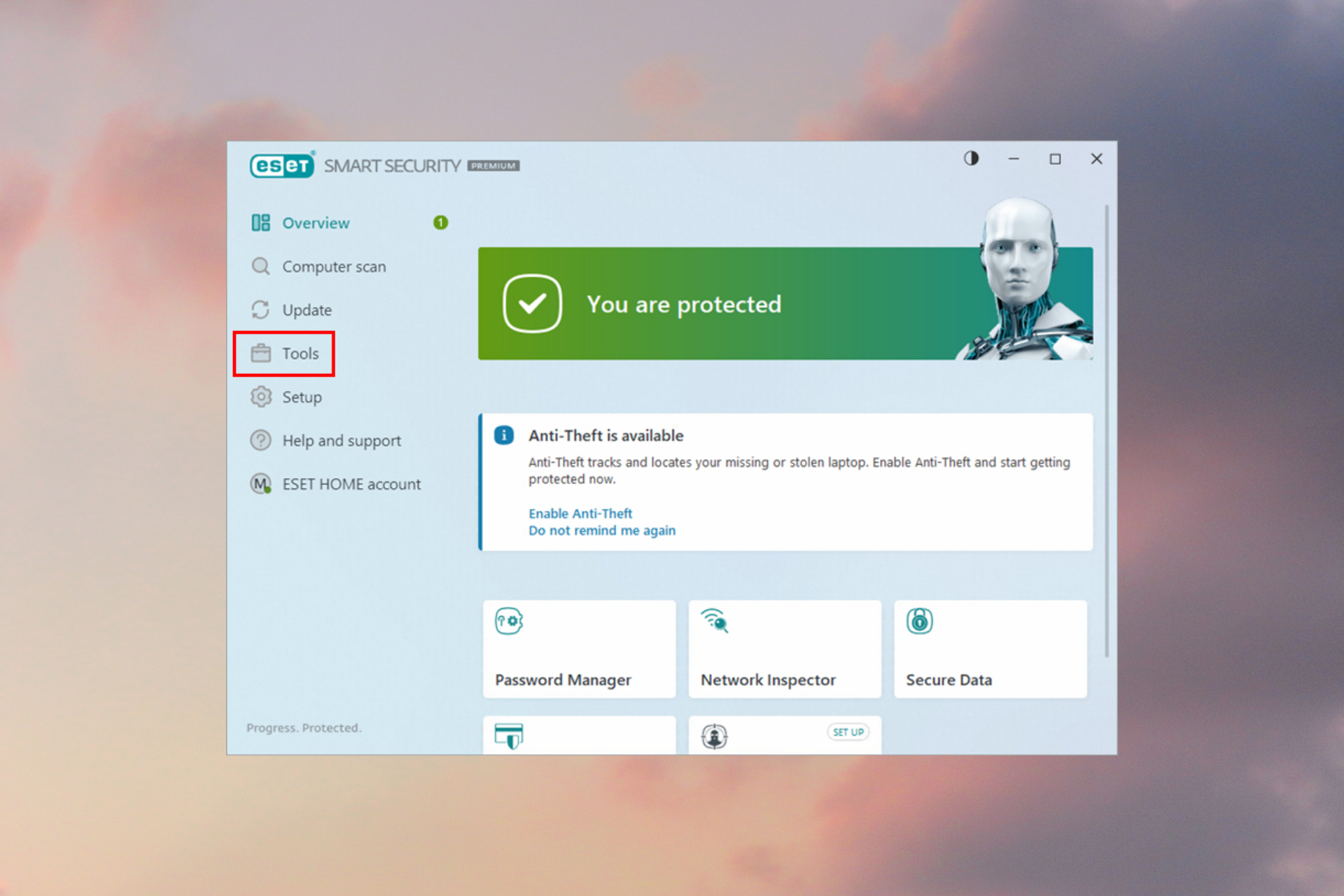Image resolution: width=1344 pixels, height=896 pixels.
Task: Close the ESET Smart Security window
Action: [x=1097, y=159]
